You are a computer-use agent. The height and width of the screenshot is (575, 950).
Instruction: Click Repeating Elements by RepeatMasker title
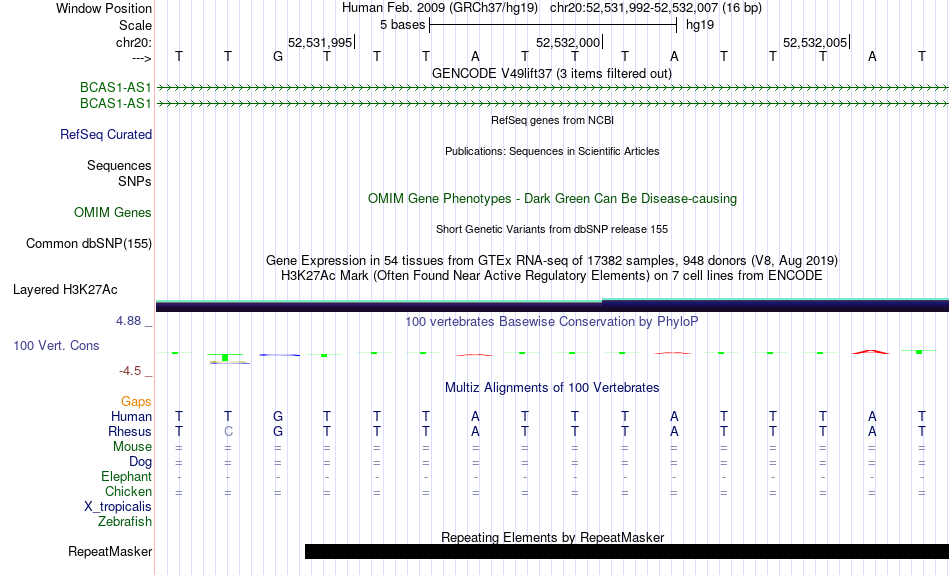coord(552,537)
